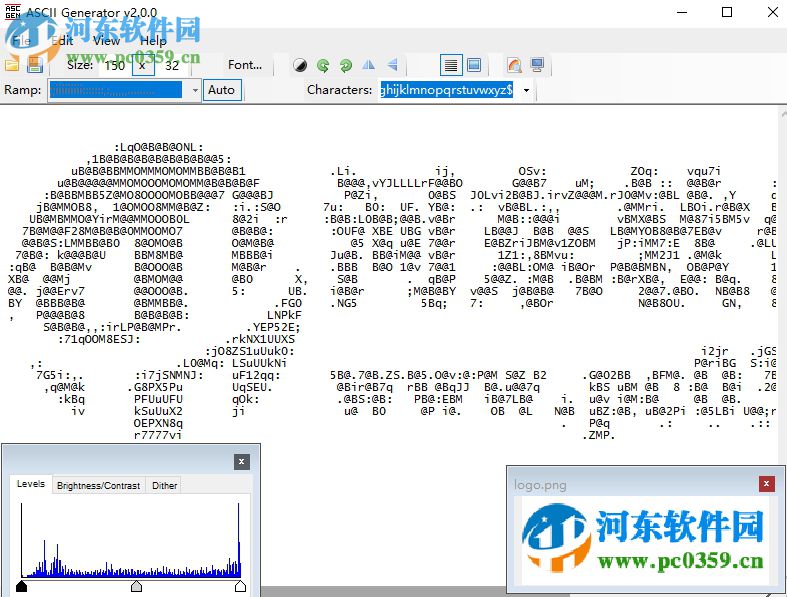This screenshot has width=787, height=597.
Task: Flip image horizontally with blue triangles icon
Action: point(369,65)
